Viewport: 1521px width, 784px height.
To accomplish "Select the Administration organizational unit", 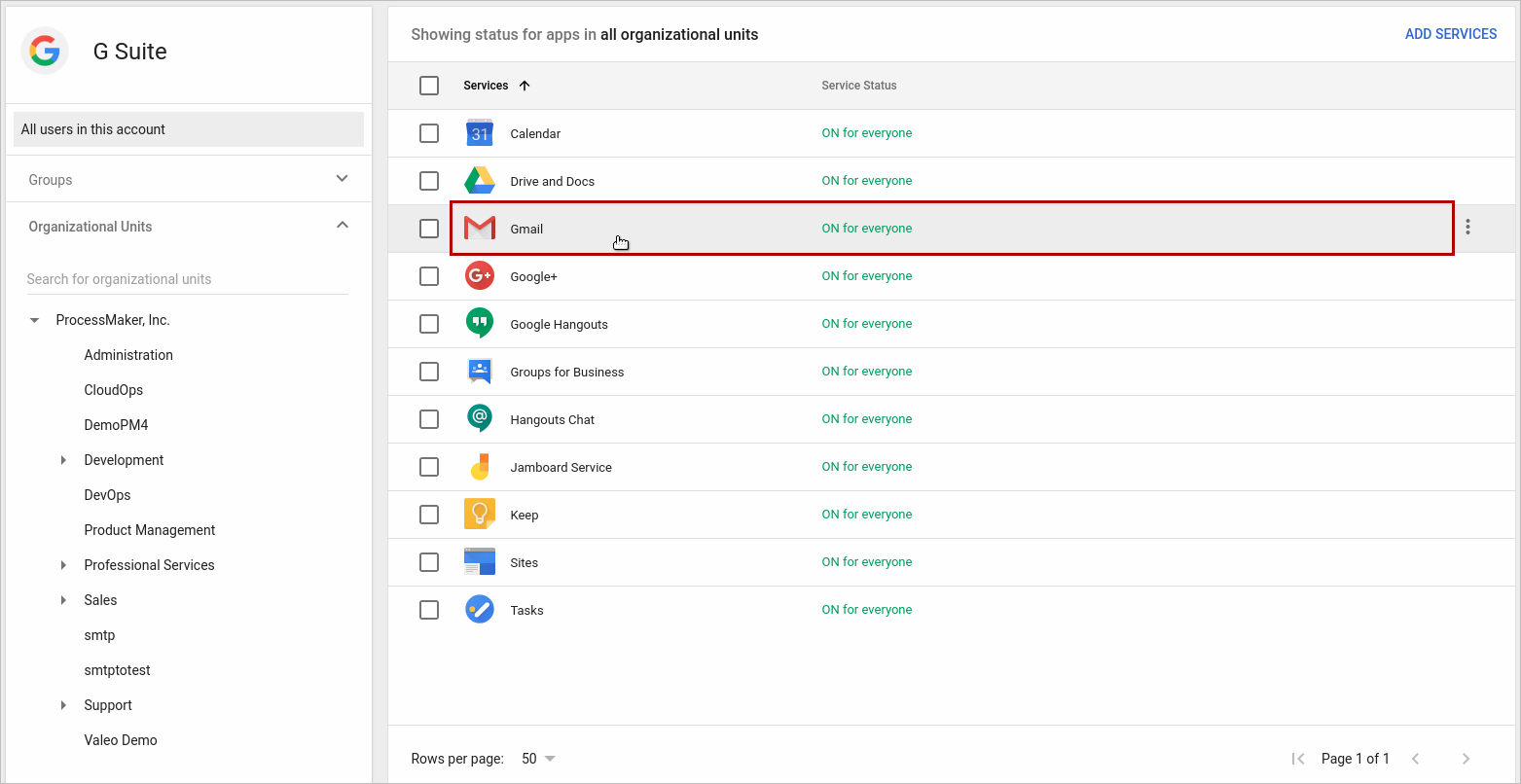I will coord(128,355).
